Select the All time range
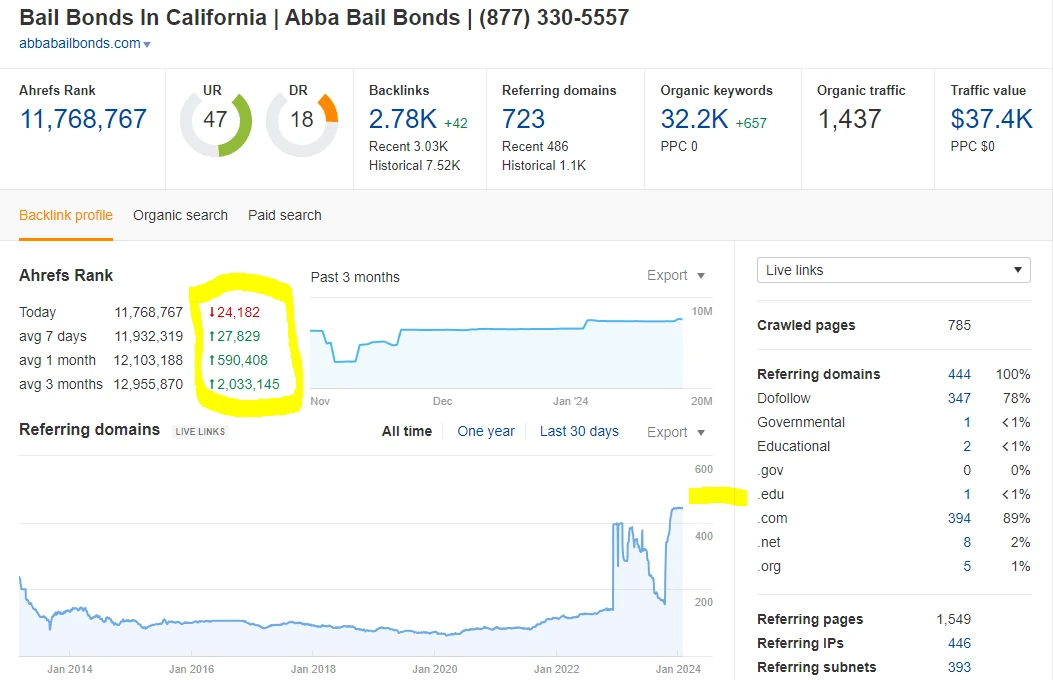The image size is (1053, 680). pyautogui.click(x=407, y=432)
